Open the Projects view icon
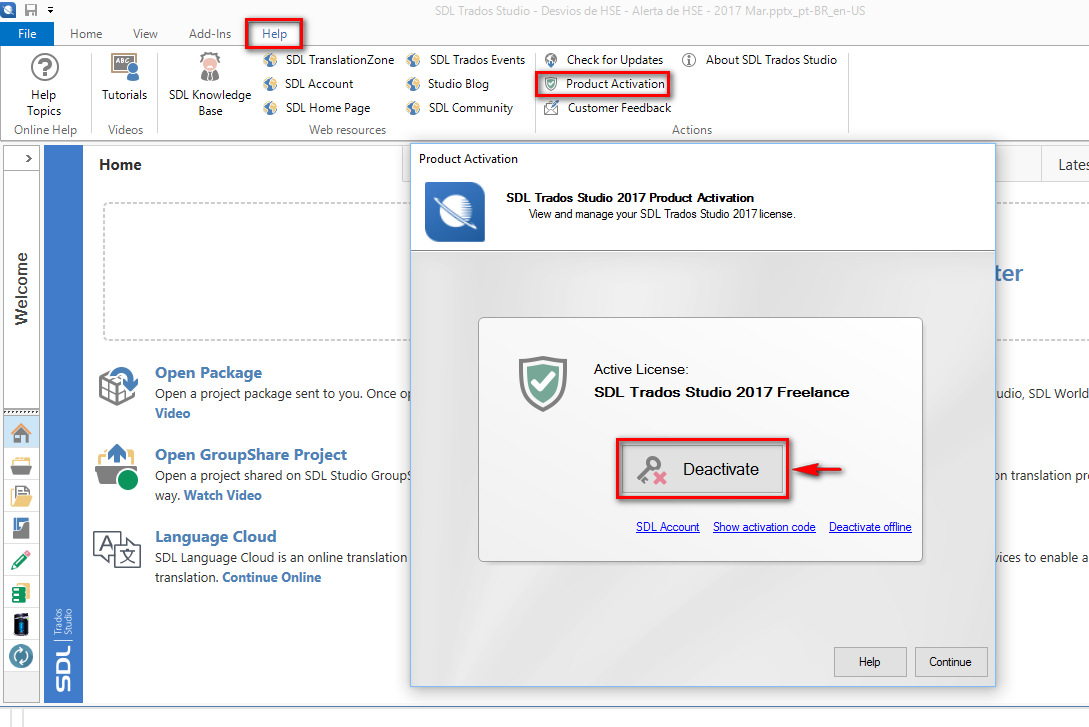Viewport: 1089px width, 727px height. coord(22,465)
